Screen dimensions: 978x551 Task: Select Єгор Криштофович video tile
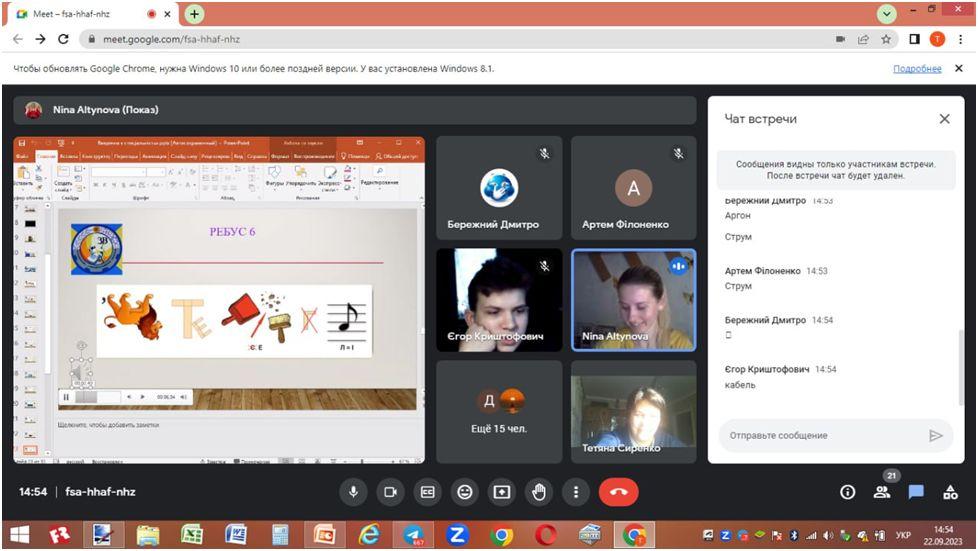(x=499, y=300)
